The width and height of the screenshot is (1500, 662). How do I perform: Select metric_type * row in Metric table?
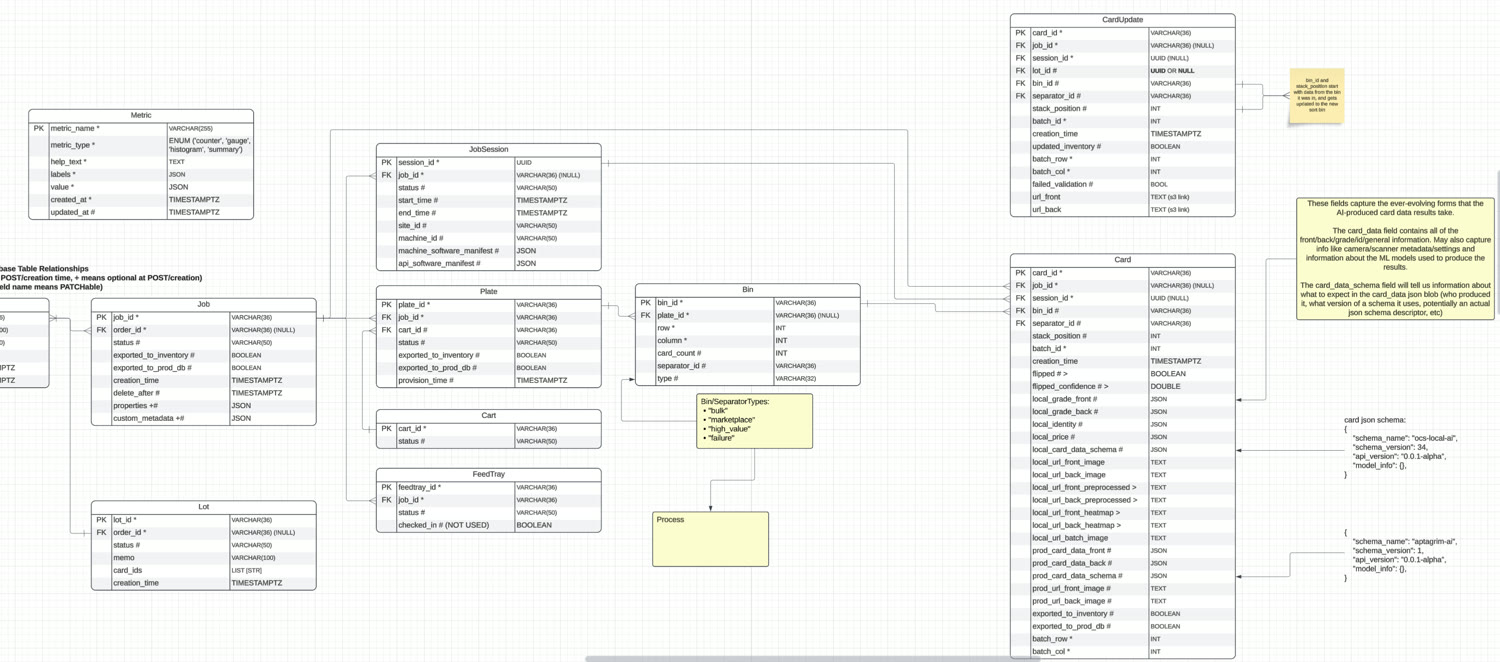pyautogui.click(x=141, y=145)
